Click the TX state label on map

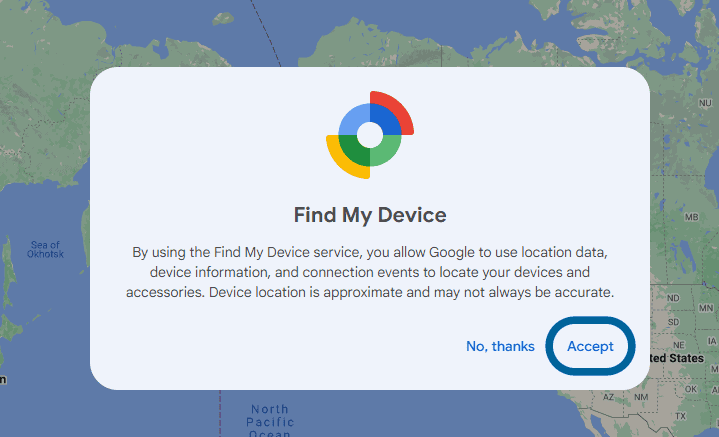pos(680,416)
